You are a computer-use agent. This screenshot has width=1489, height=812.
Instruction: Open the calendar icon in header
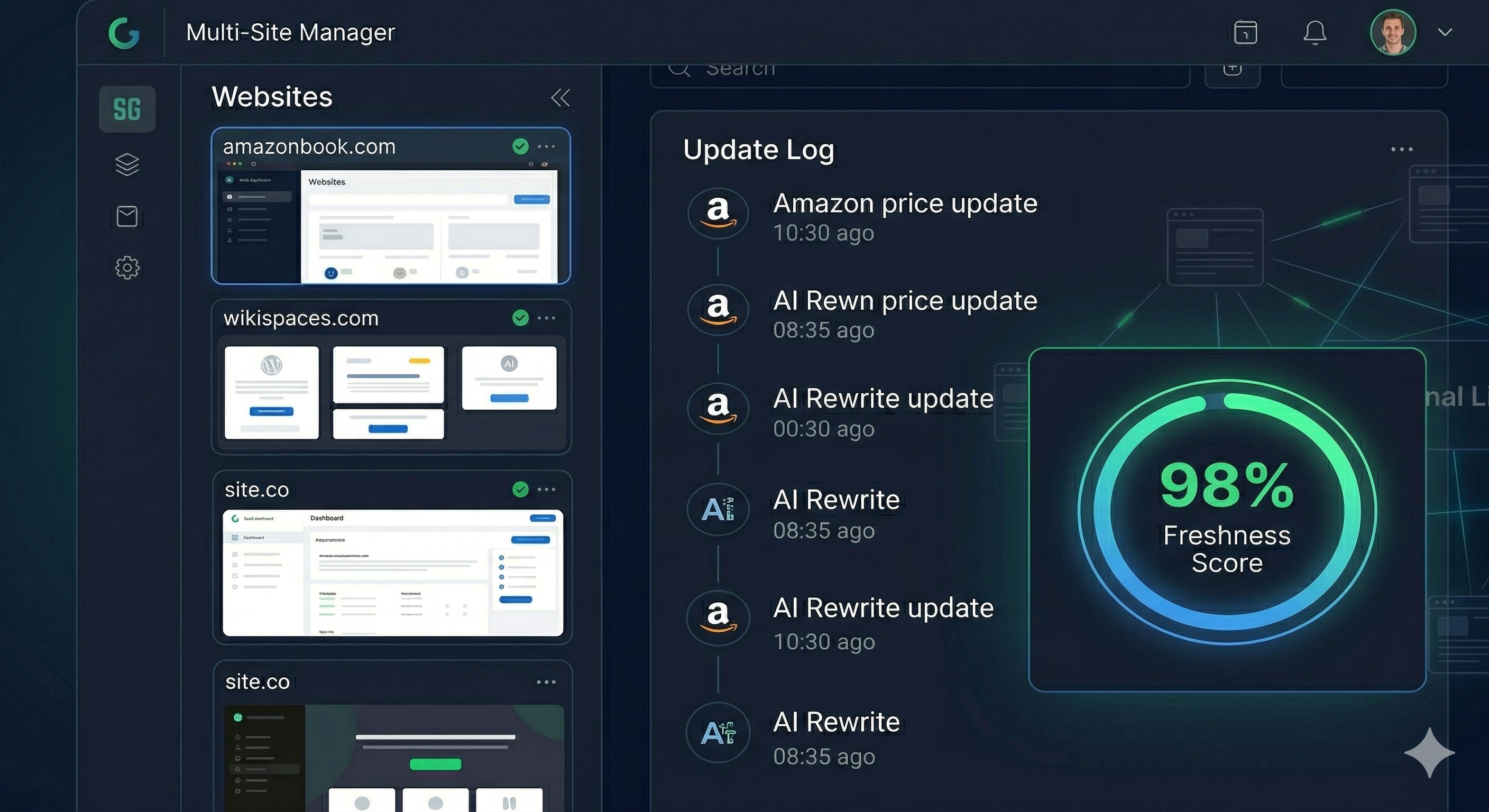click(x=1245, y=32)
